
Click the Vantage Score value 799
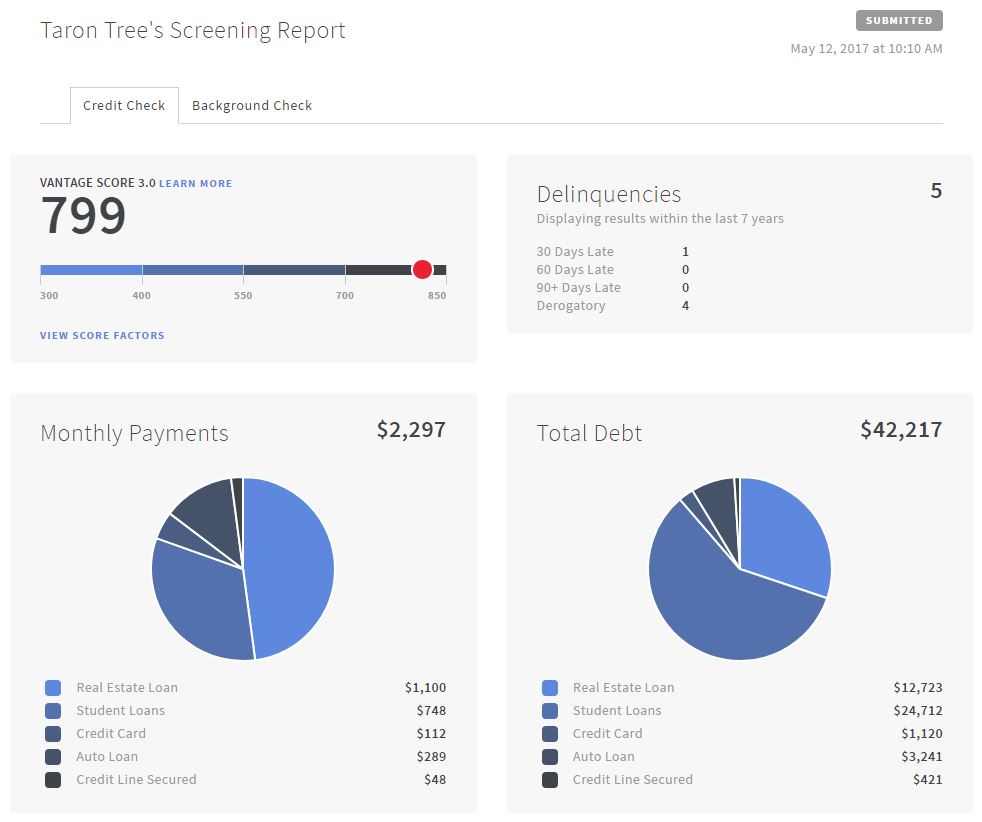pyautogui.click(x=82, y=215)
